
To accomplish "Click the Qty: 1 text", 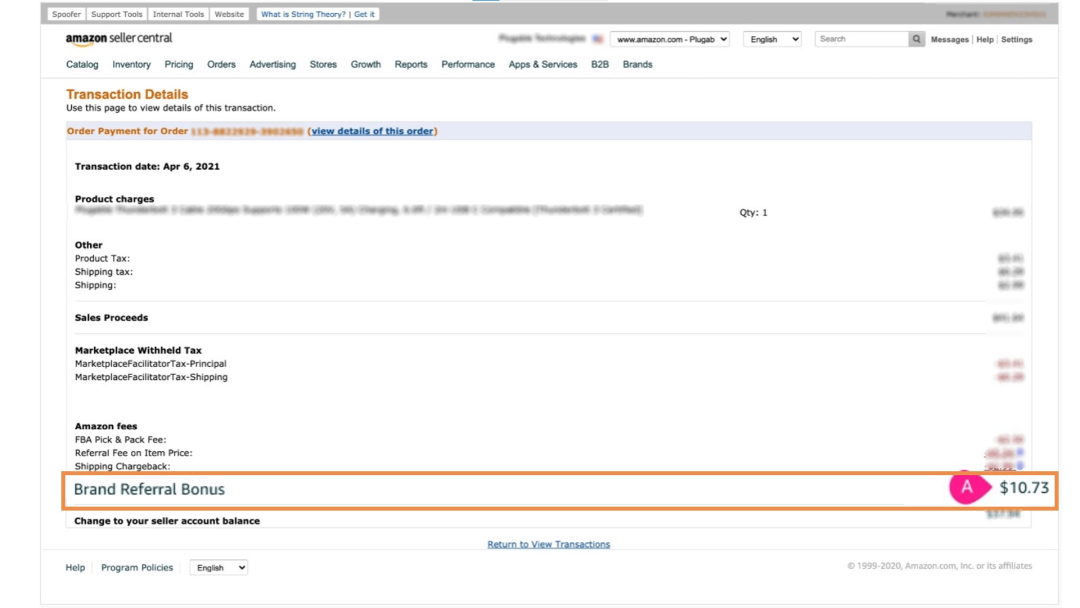I will 753,212.
